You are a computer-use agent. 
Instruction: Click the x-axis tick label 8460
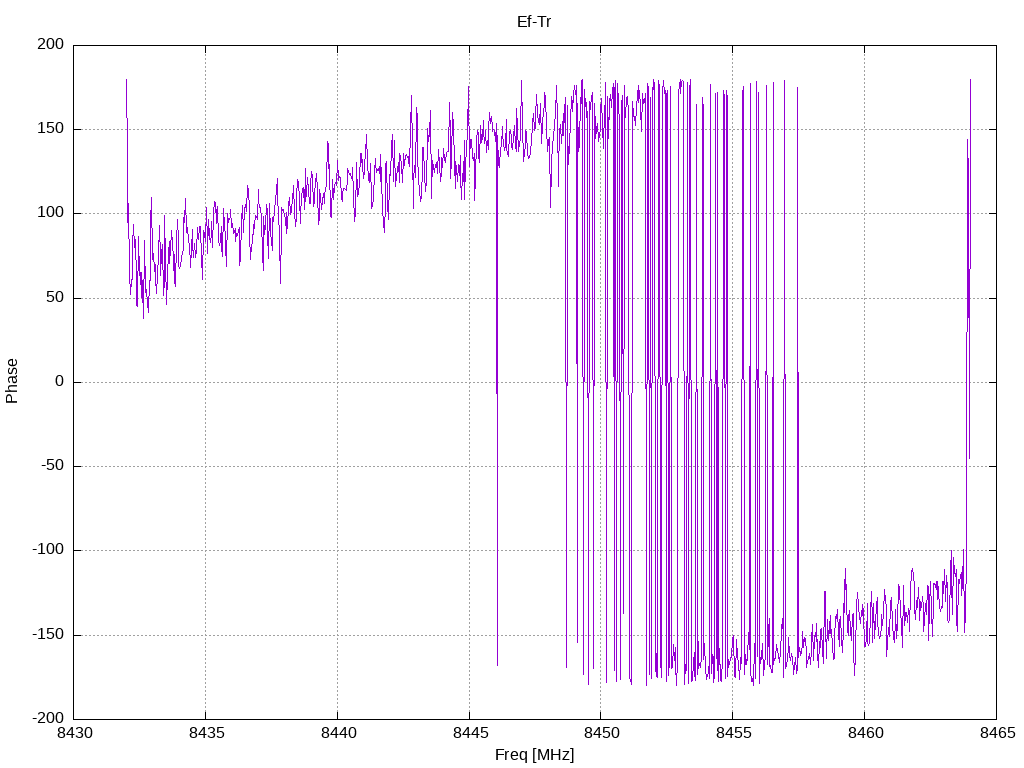tap(865, 733)
